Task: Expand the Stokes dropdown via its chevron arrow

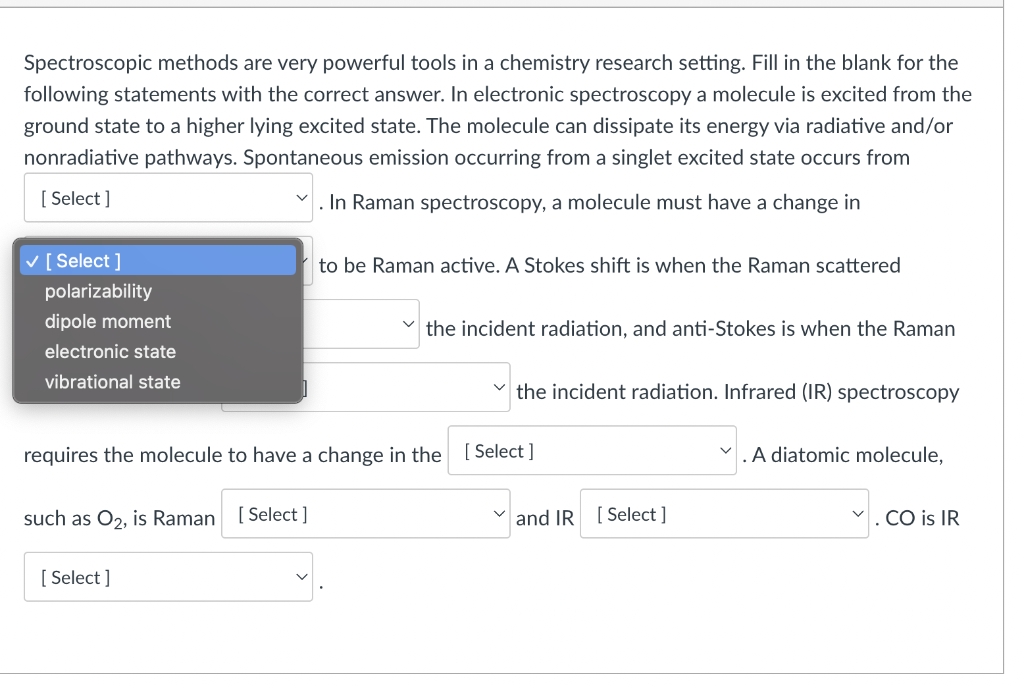Action: click(408, 322)
